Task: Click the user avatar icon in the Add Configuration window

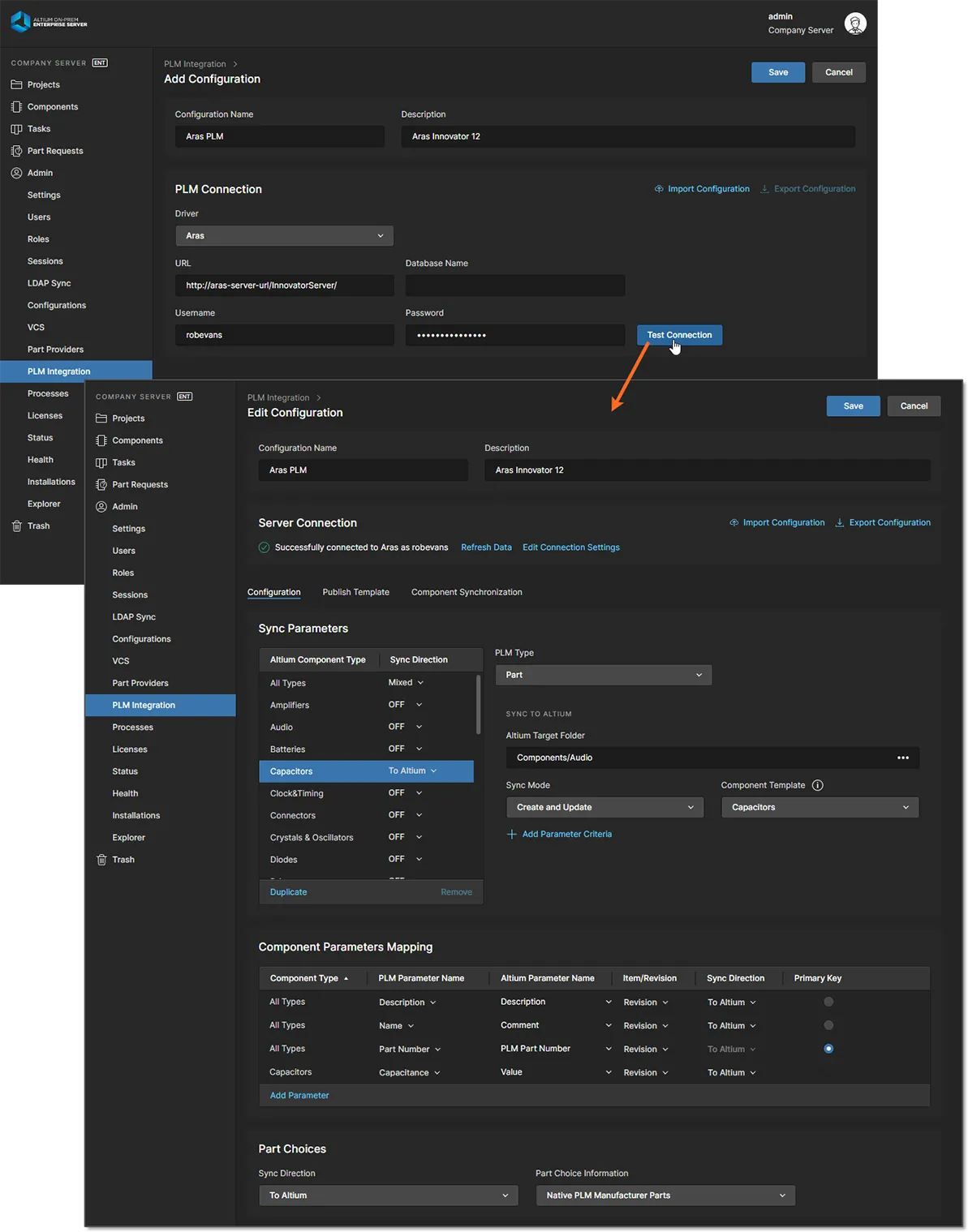Action: [x=855, y=24]
